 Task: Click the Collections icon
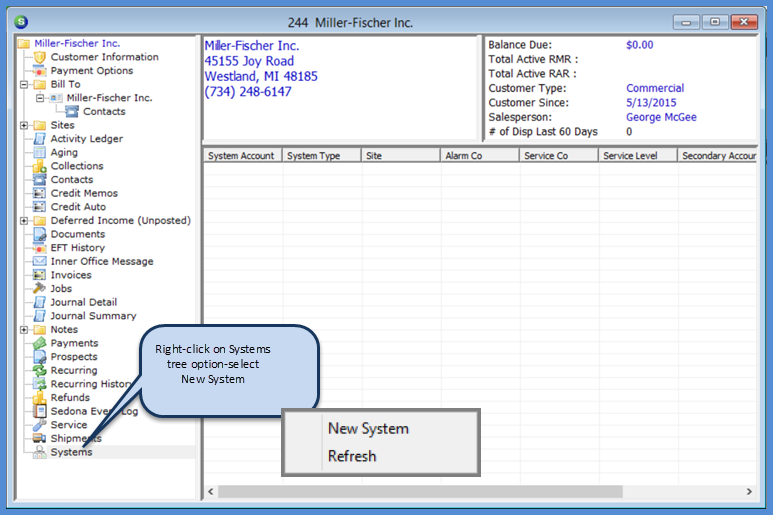coord(39,166)
